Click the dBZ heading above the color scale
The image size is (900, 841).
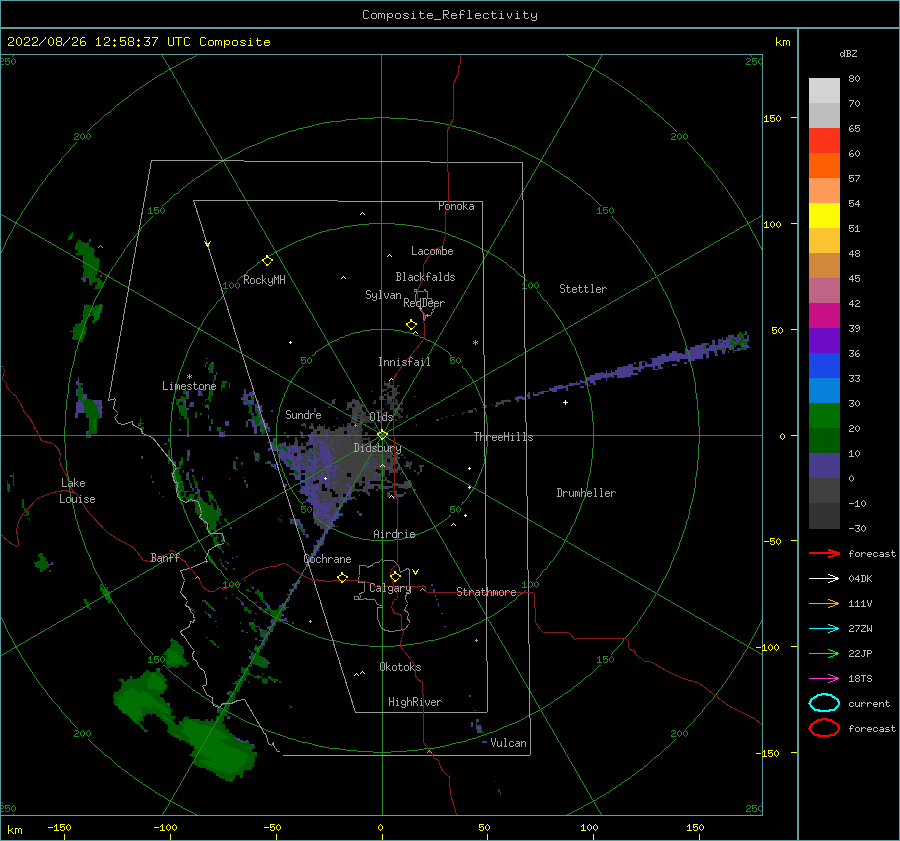click(848, 53)
